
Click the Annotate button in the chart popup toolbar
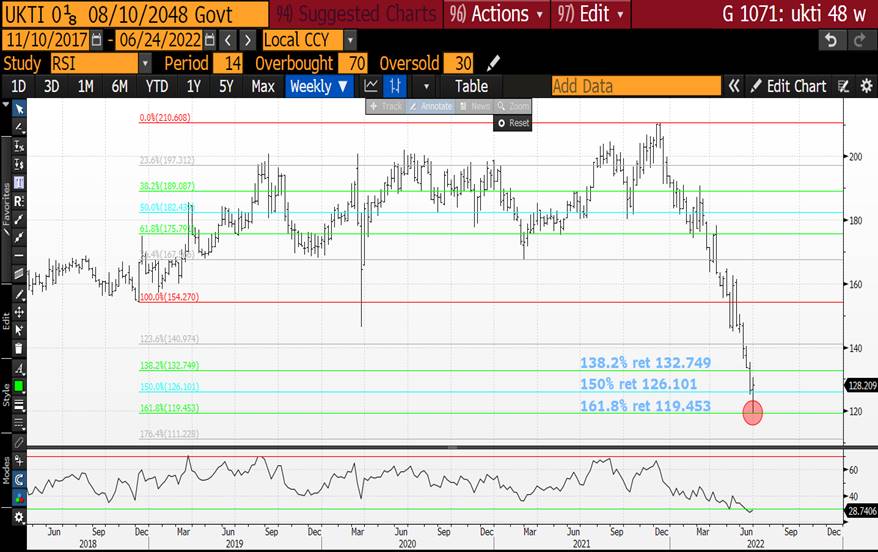(x=430, y=106)
